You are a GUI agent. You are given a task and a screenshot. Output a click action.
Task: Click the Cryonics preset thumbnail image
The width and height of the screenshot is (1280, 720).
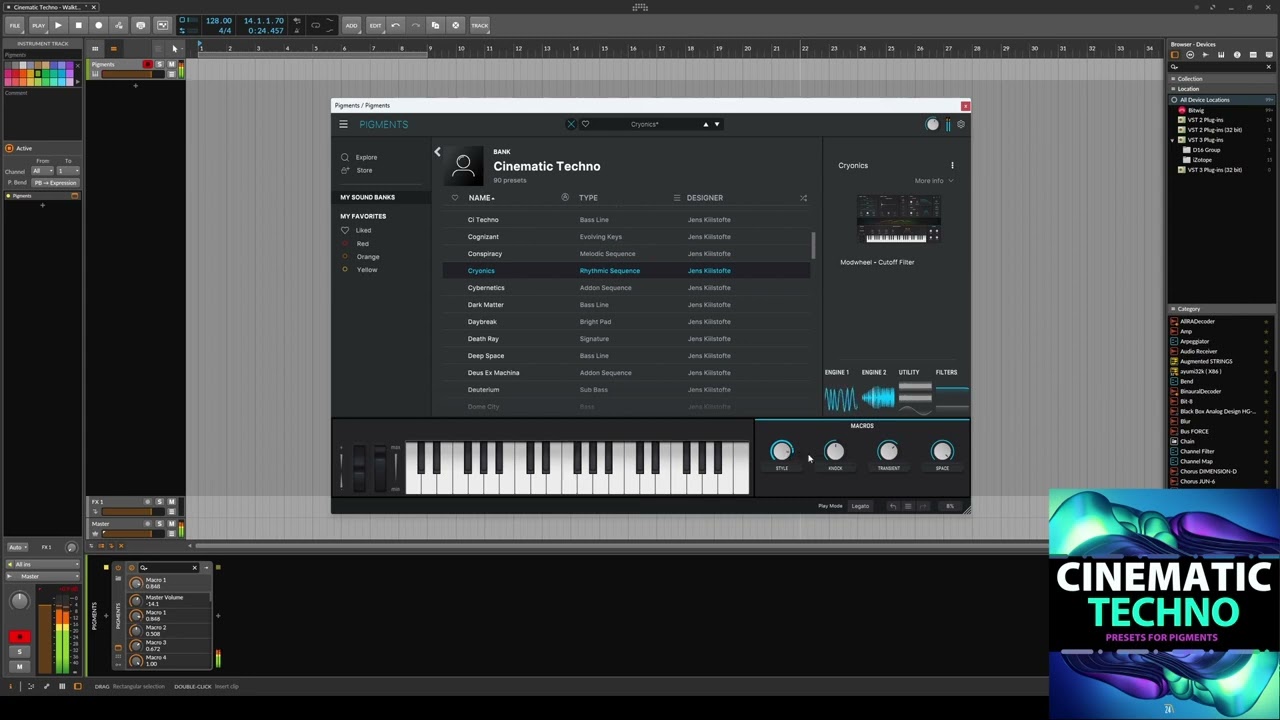pyautogui.click(x=897, y=219)
